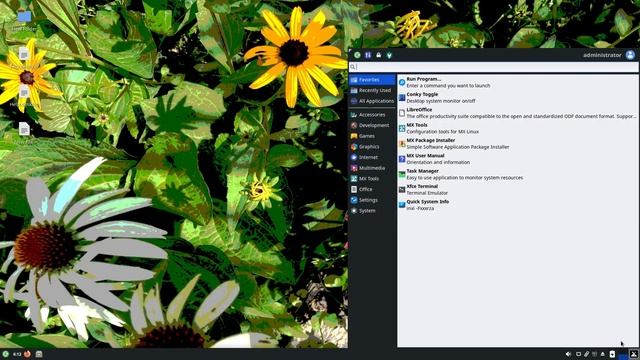The width and height of the screenshot is (640, 360).
Task: Start Task Manager from favorites
Action: pyautogui.click(x=518, y=174)
